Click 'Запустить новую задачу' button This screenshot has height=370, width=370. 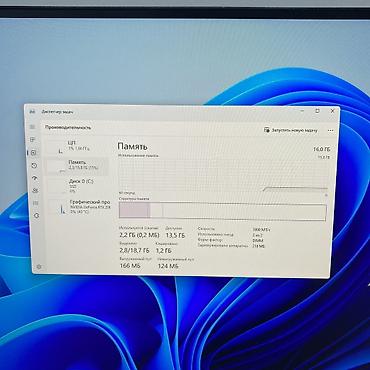[x=290, y=130]
